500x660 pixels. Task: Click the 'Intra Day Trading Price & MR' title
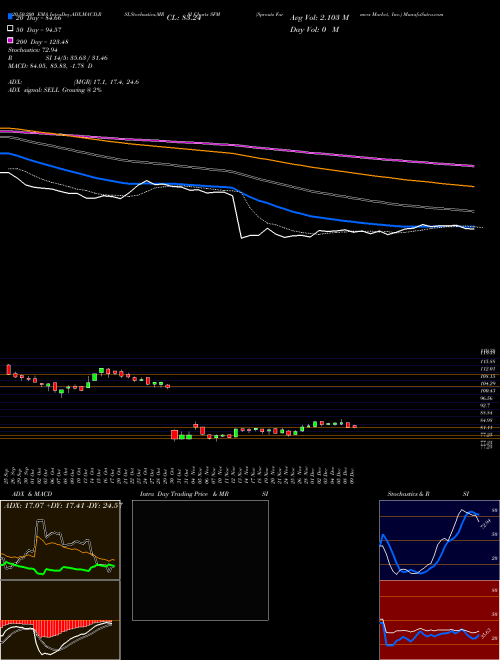coord(184,494)
